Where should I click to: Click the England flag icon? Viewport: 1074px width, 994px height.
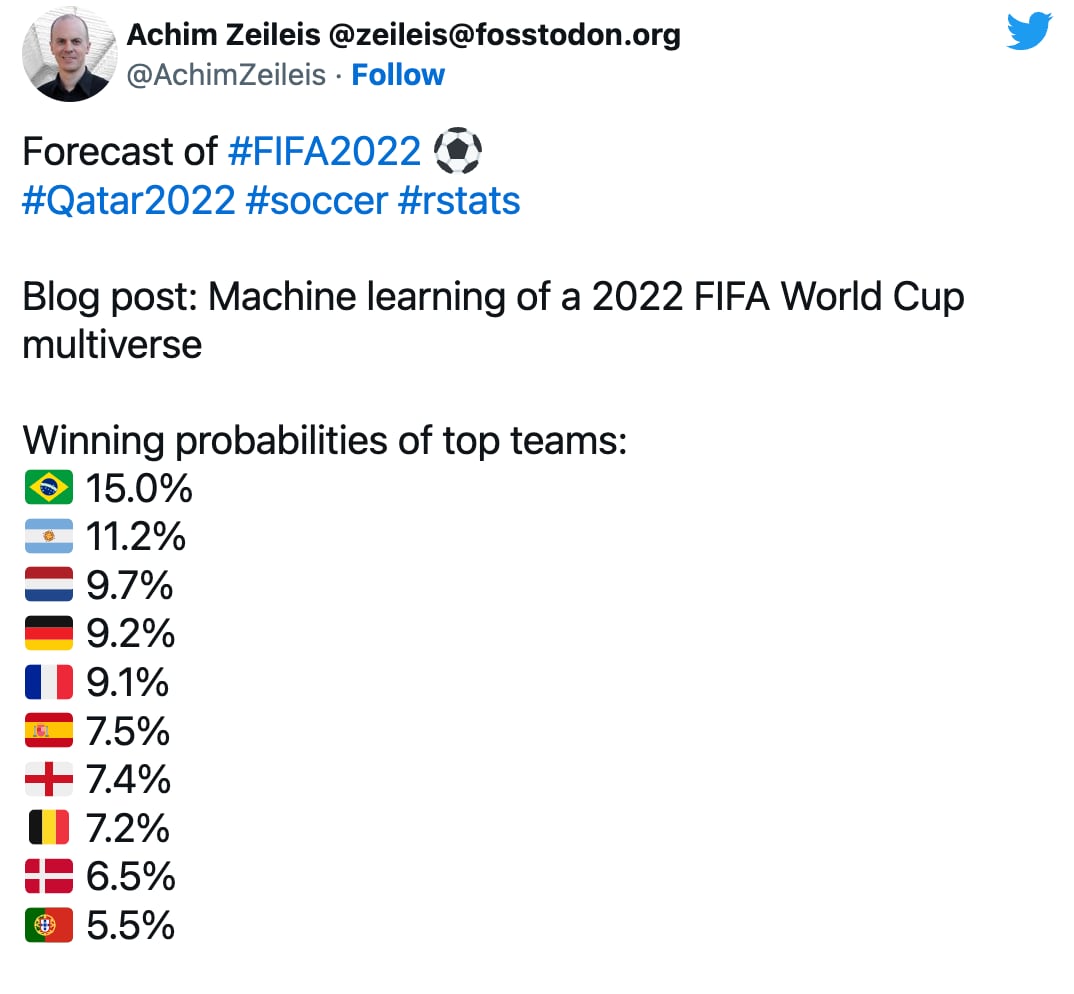(x=49, y=779)
